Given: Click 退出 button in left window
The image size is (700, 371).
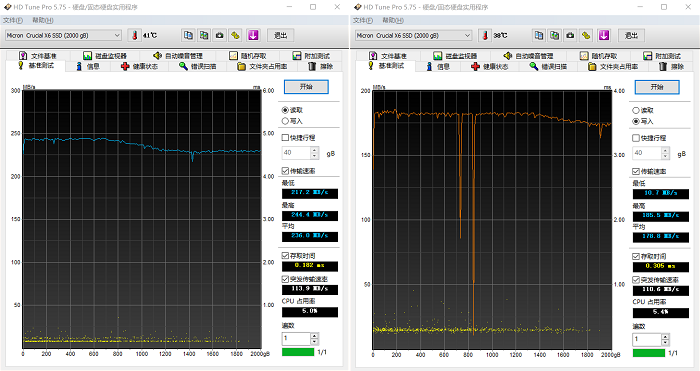Looking at the screenshot, I should (280, 35).
